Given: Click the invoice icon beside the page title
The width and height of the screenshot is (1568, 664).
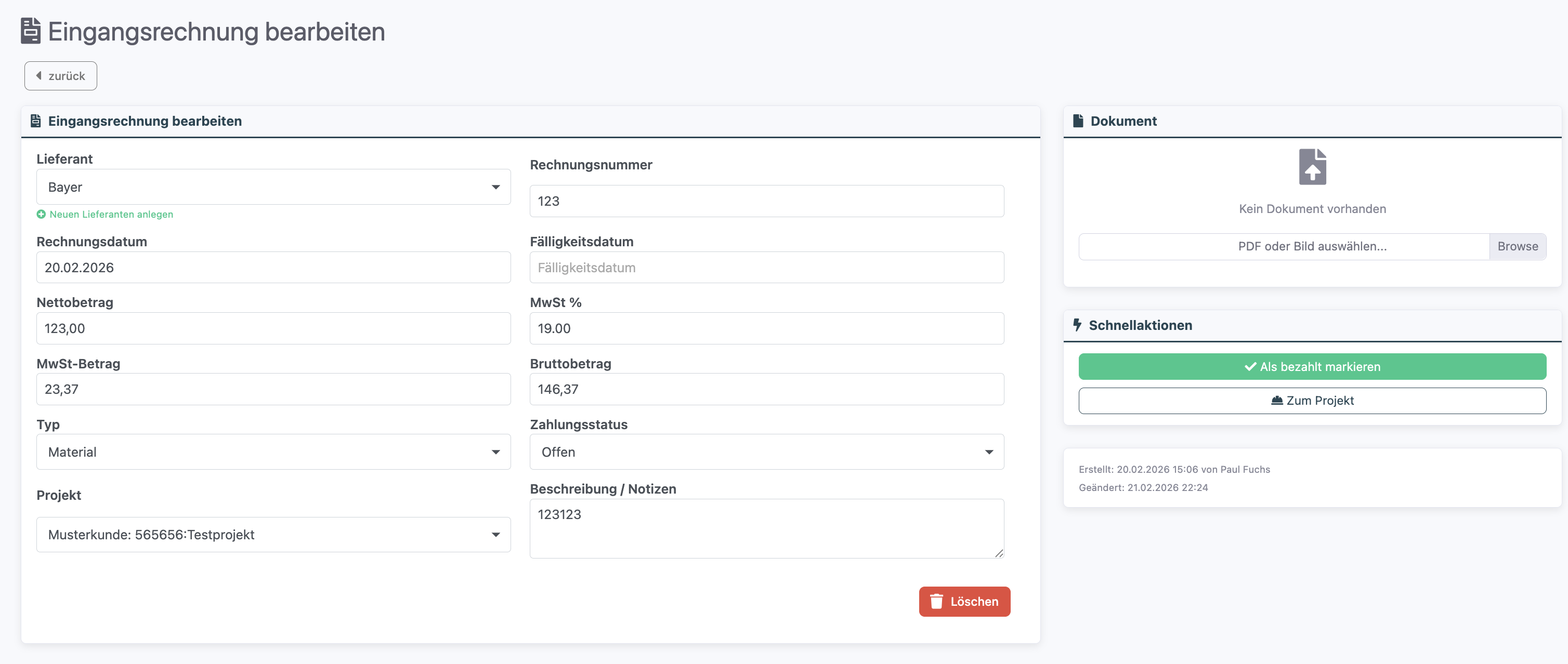Looking at the screenshot, I should pos(31,31).
